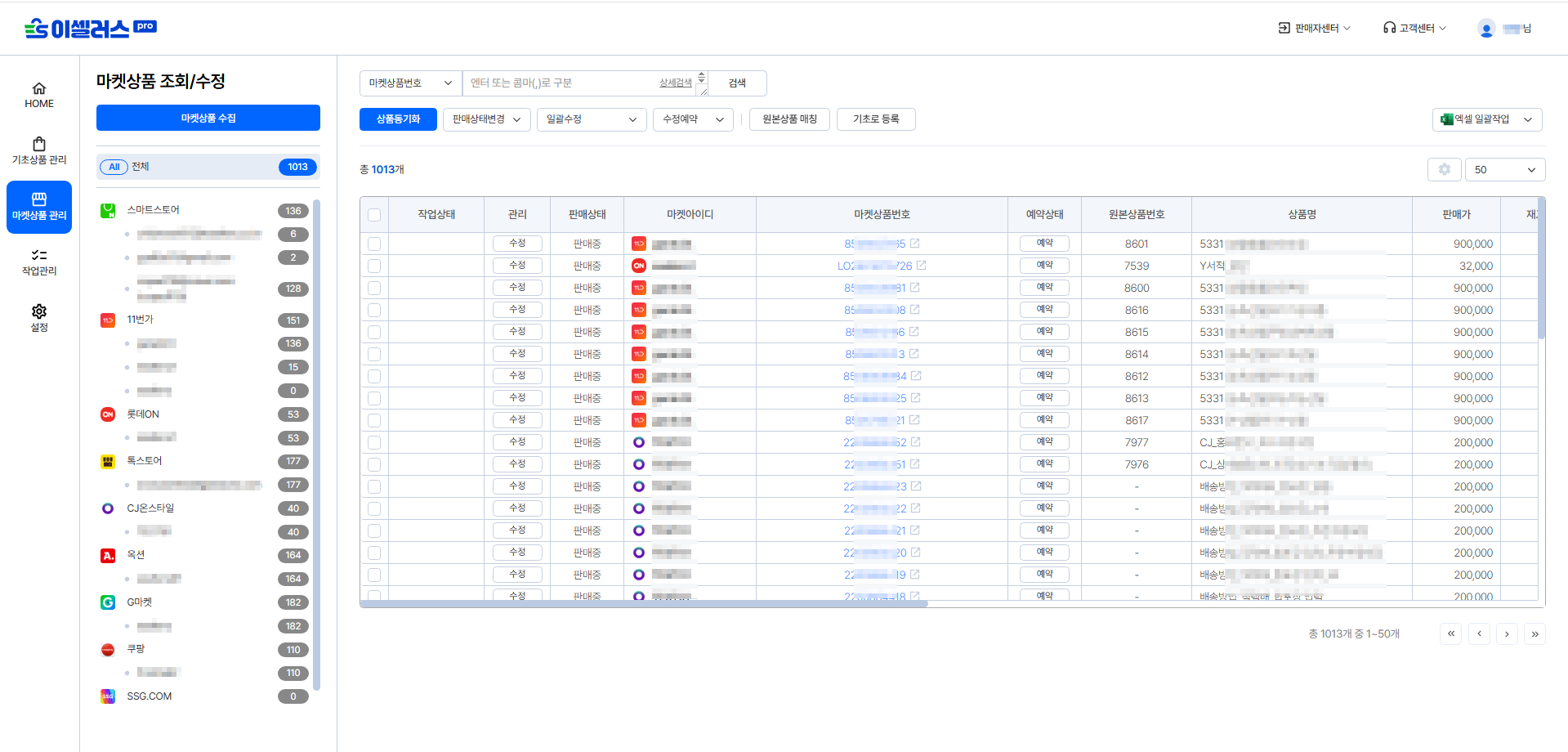Open 기초상품 관리 sidebar section
1568x752 pixels.
pos(39,151)
